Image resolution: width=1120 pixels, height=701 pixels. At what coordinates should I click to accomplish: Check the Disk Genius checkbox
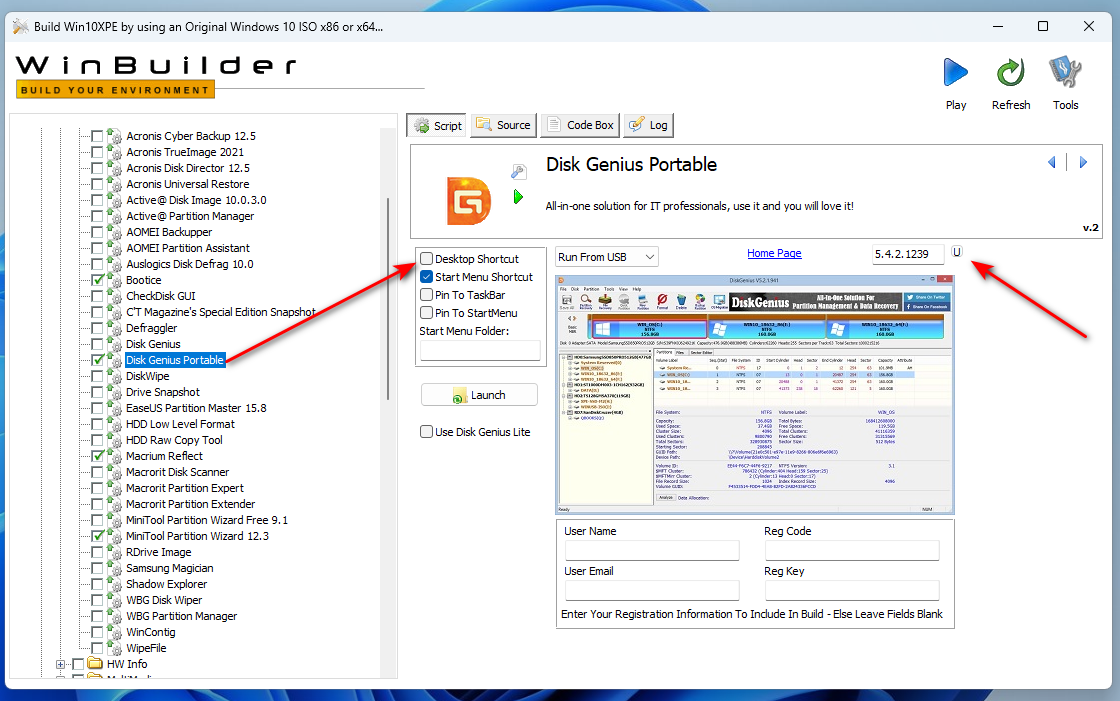point(98,344)
